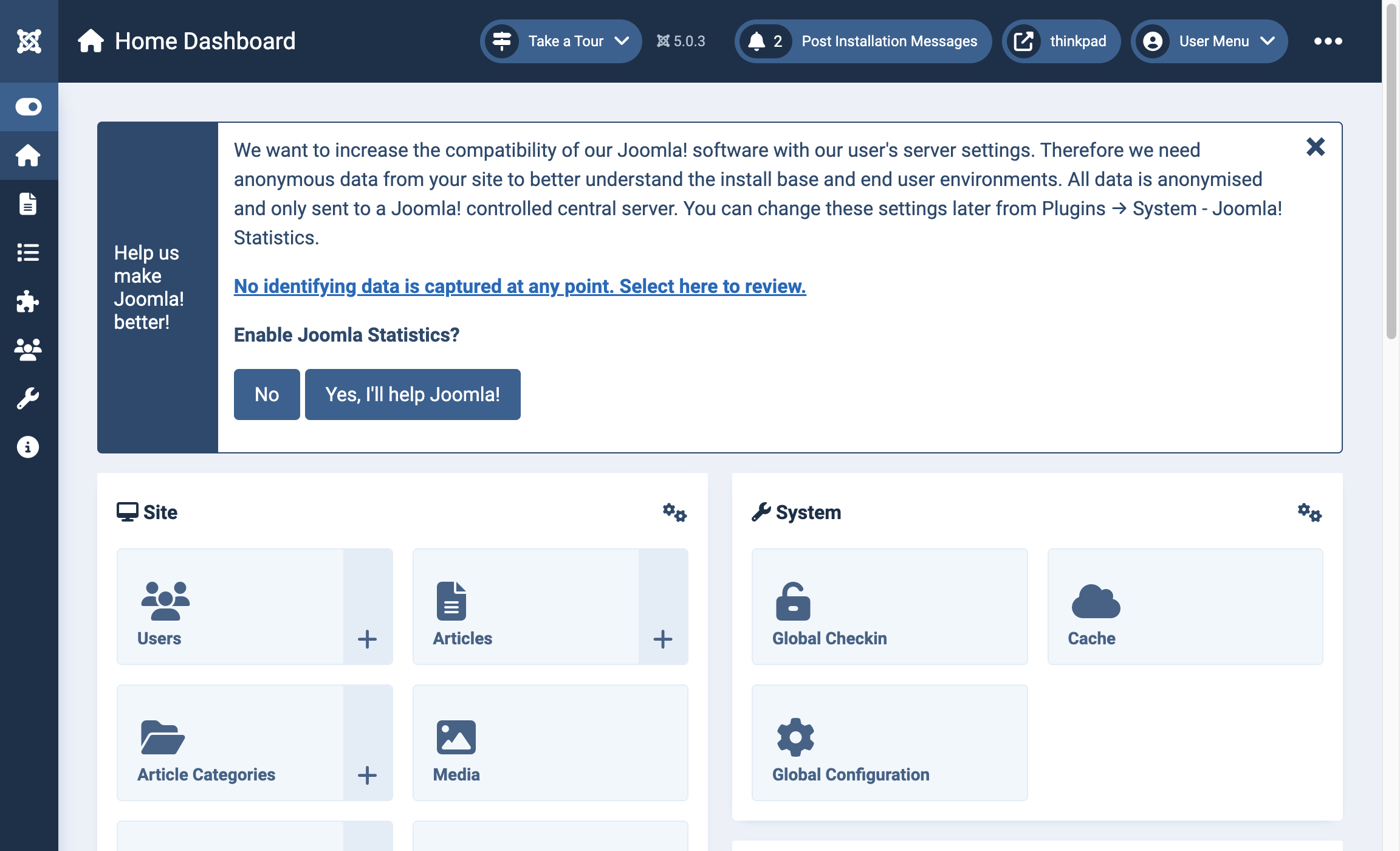This screenshot has width=1400, height=851.
Task: Add a new Article with the plus button
Action: coord(662,639)
